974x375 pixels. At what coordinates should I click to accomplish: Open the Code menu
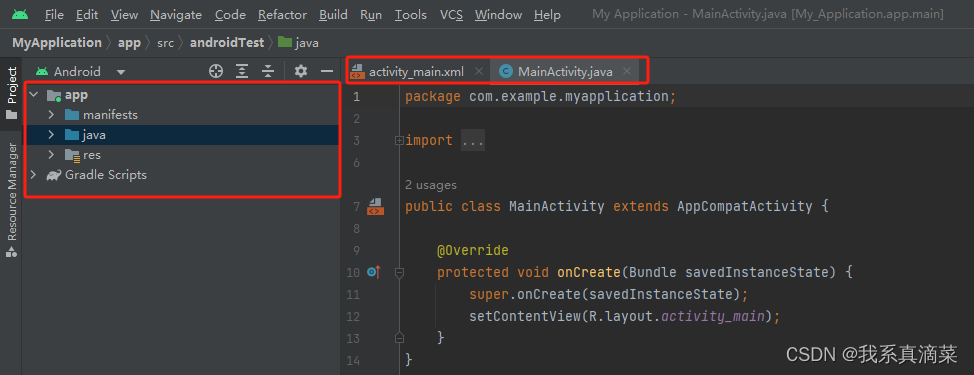tap(230, 15)
